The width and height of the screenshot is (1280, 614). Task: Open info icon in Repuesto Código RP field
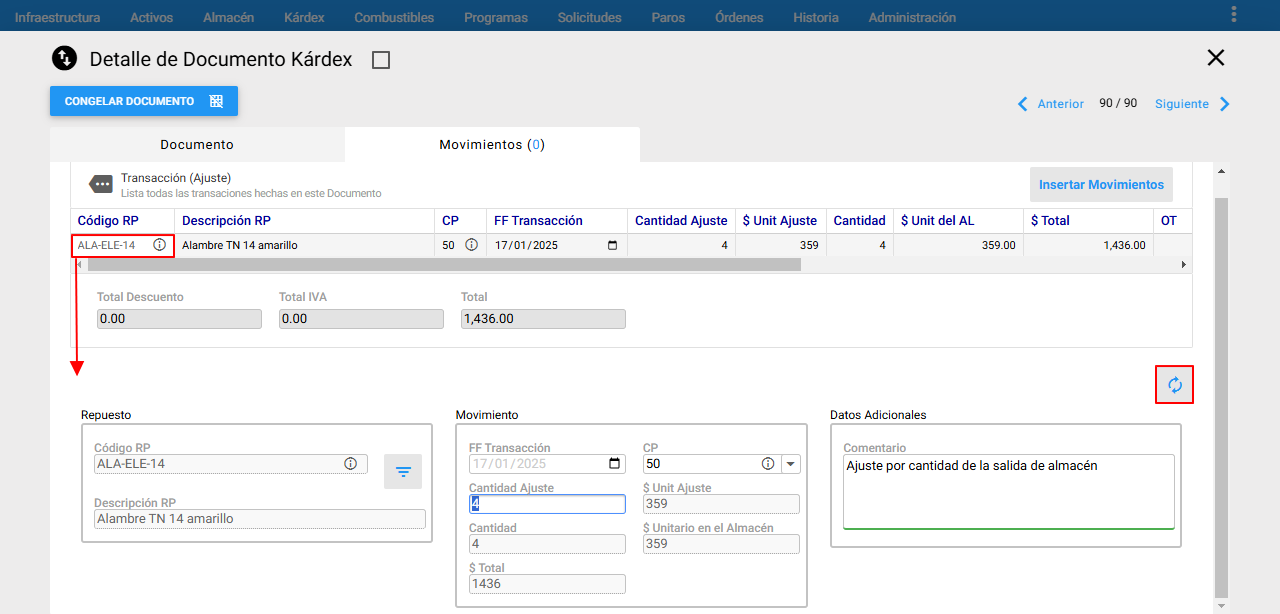pyautogui.click(x=351, y=464)
